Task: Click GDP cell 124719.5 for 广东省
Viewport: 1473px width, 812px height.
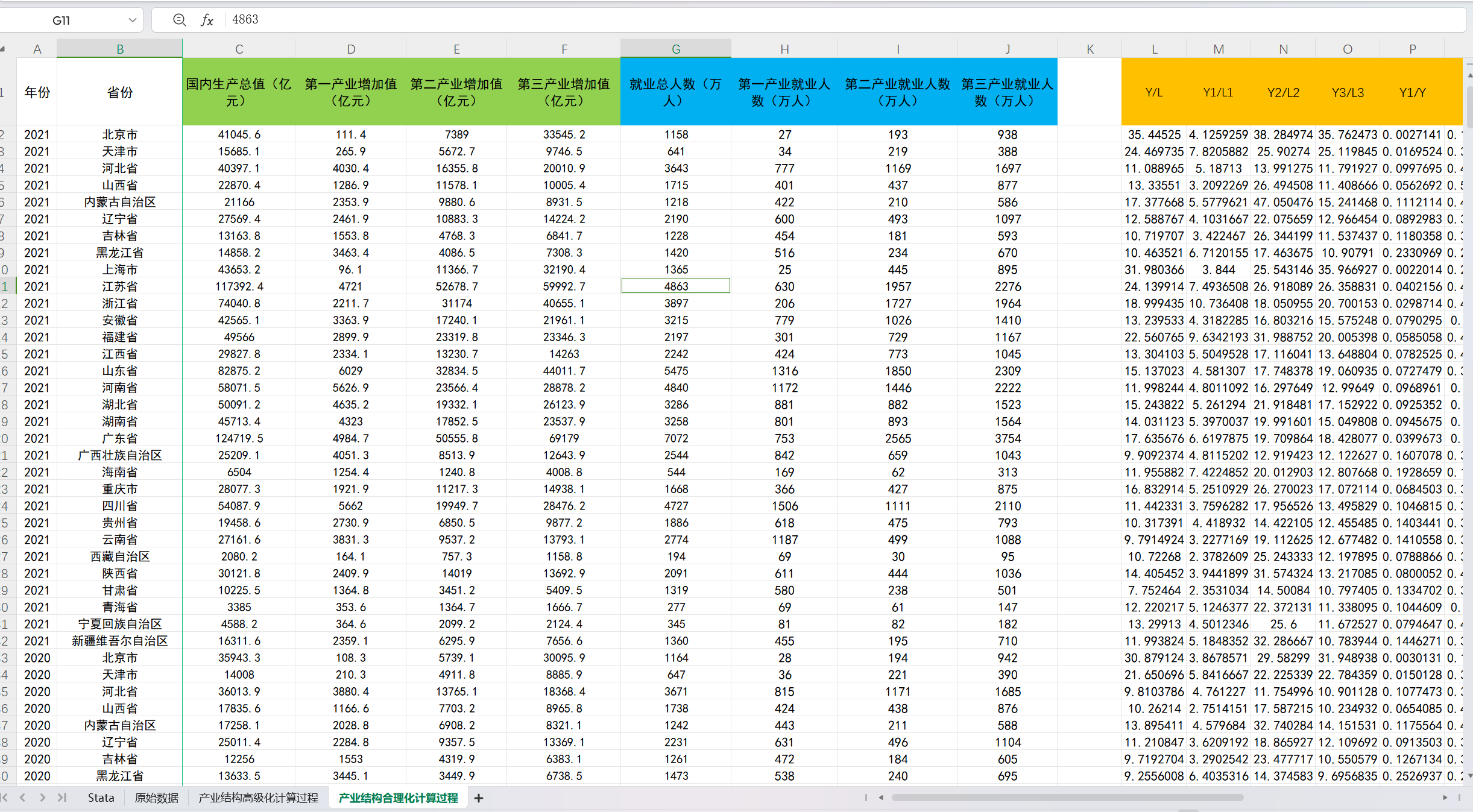Action: (x=239, y=438)
